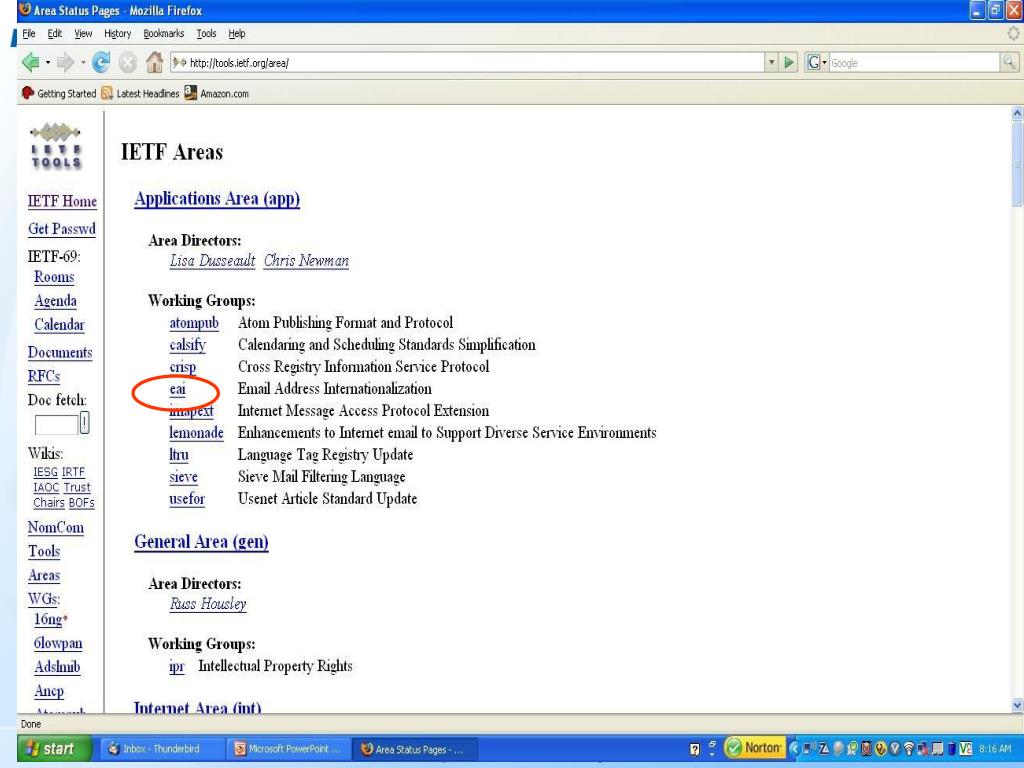Click the Forward arrow button
Image resolution: width=1024 pixels, height=768 pixels.
click(x=65, y=63)
